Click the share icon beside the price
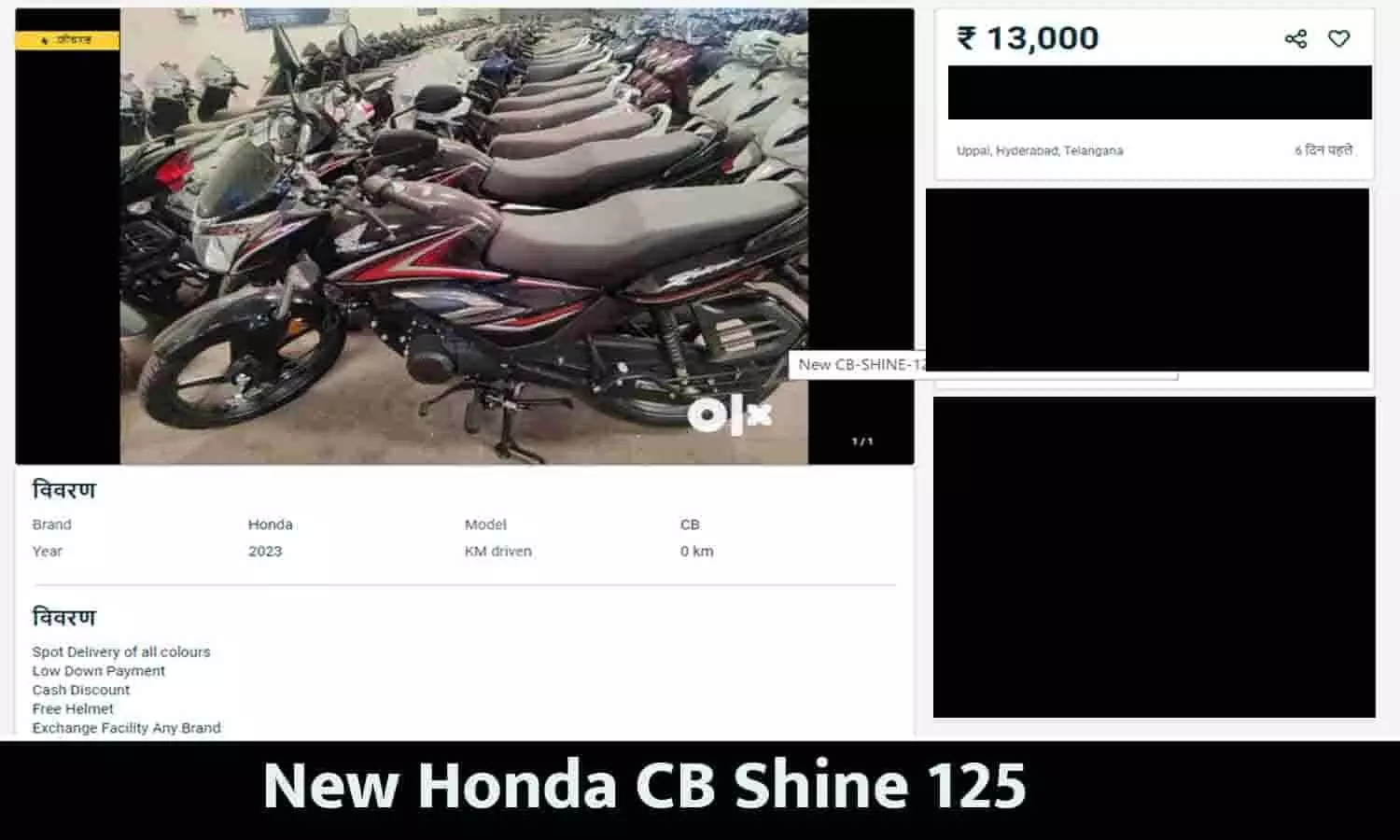Image resolution: width=1400 pixels, height=840 pixels. click(1295, 38)
